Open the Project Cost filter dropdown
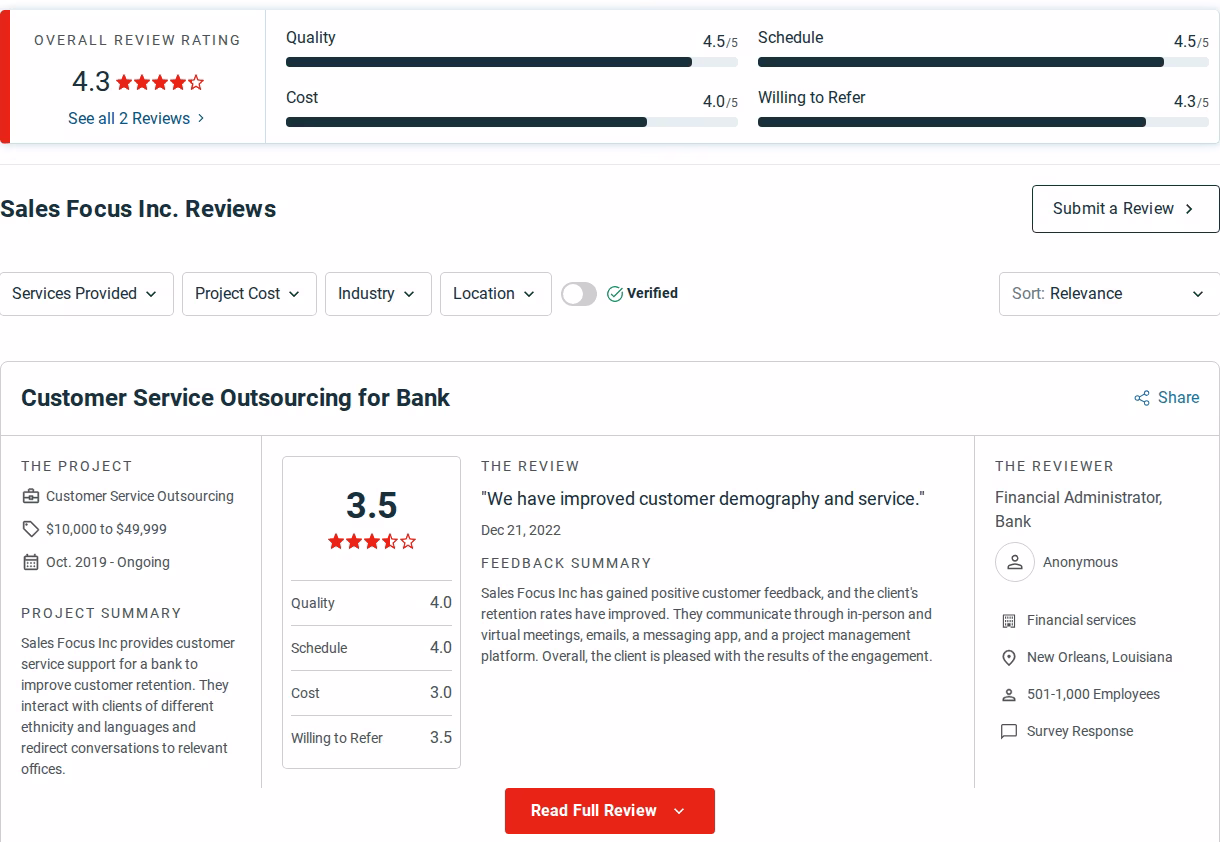The image size is (1220, 842). click(x=249, y=294)
